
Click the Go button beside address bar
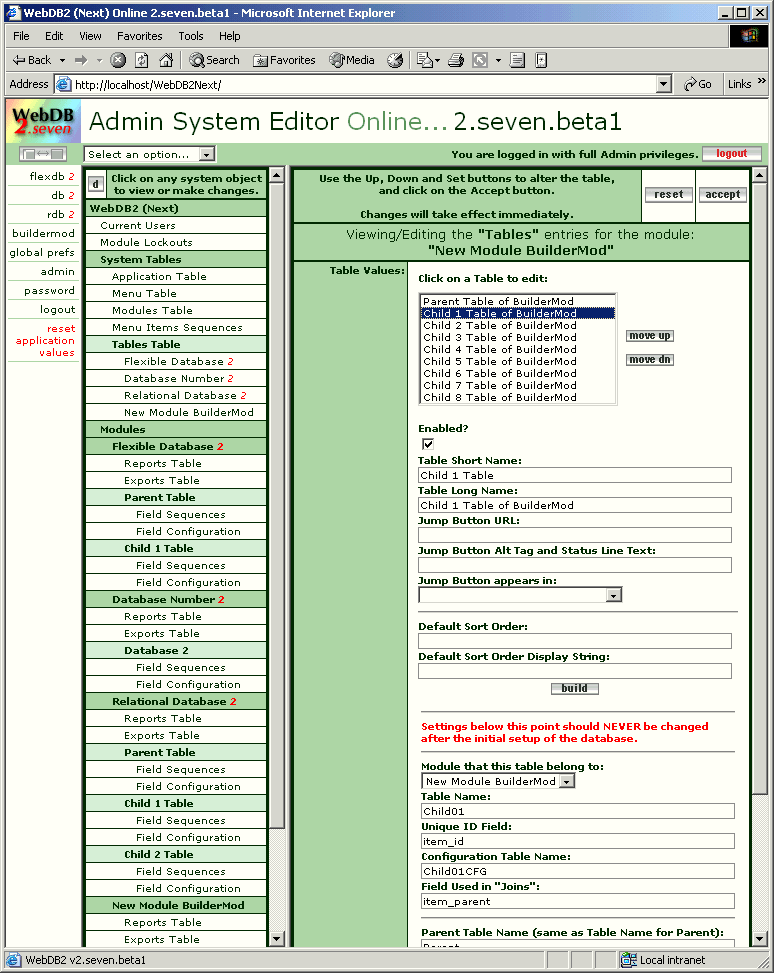pos(698,84)
